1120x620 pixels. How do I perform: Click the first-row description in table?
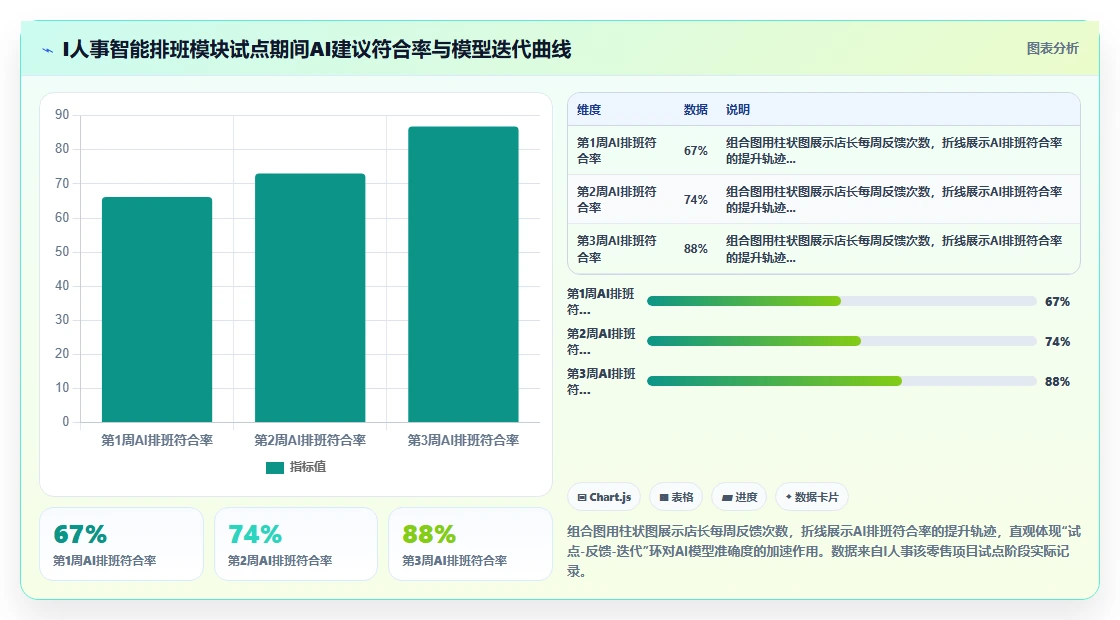click(894, 151)
